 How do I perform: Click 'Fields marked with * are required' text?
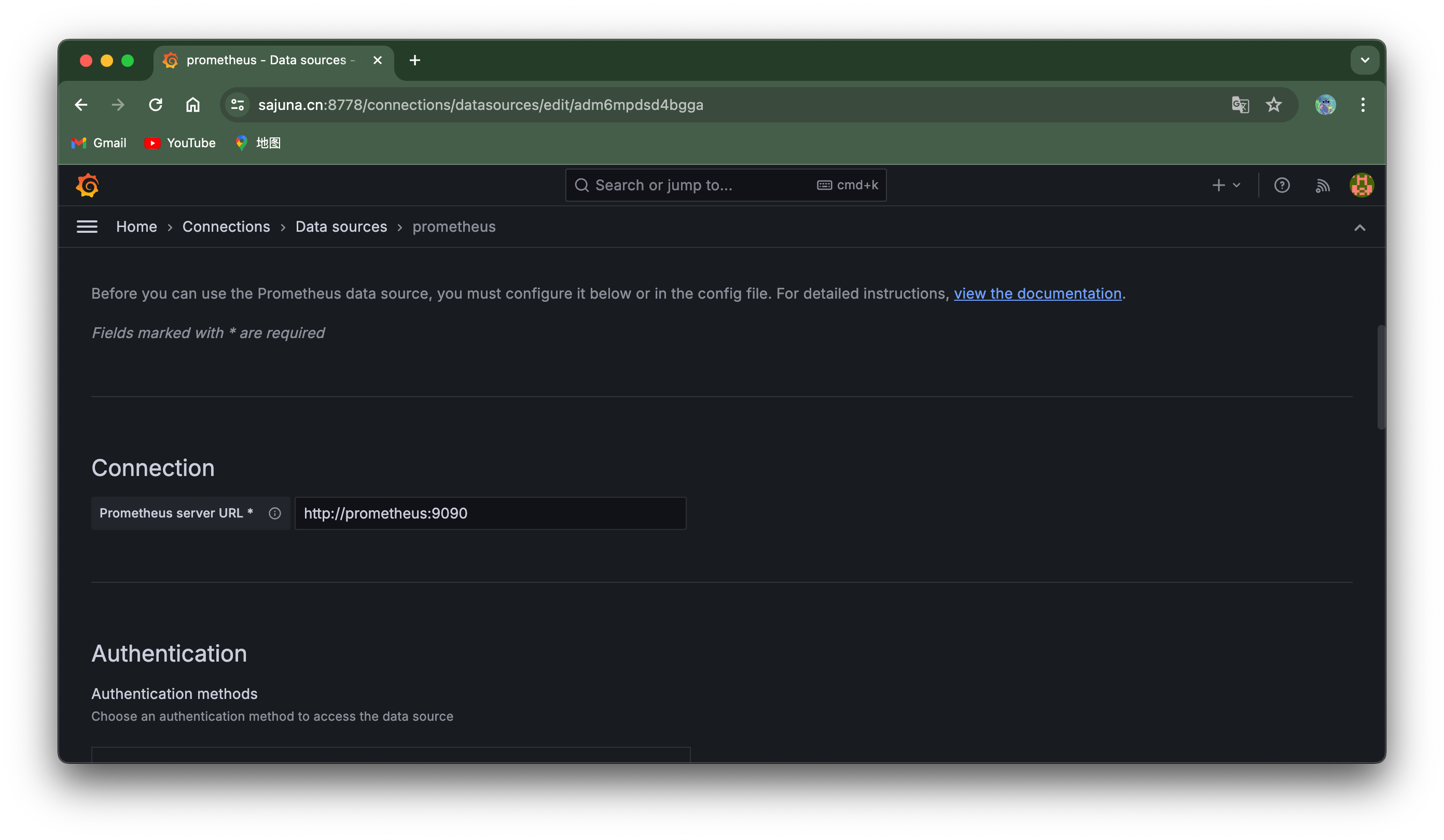208,333
